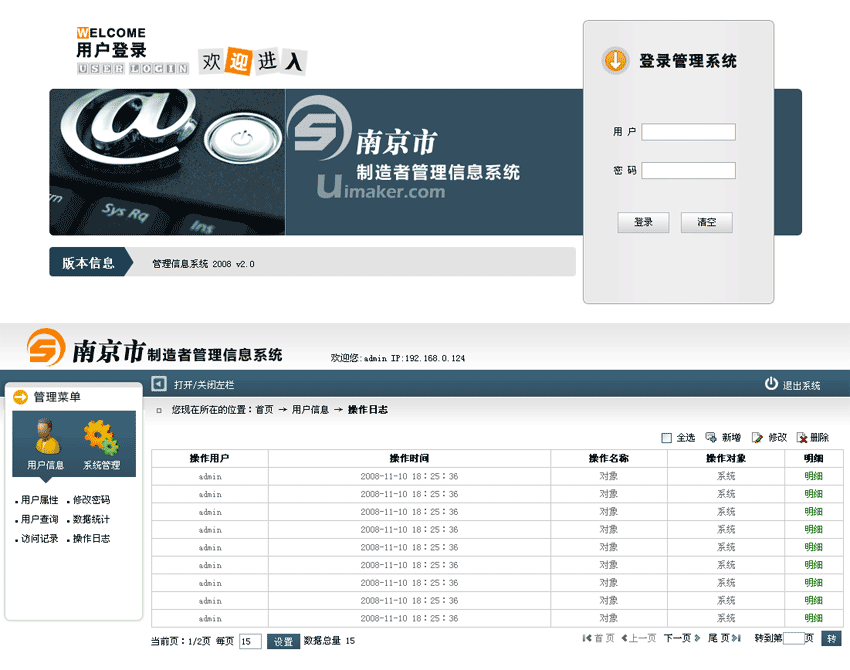Open 修改密码 in the sidebar menu
850x670 pixels.
click(x=91, y=500)
